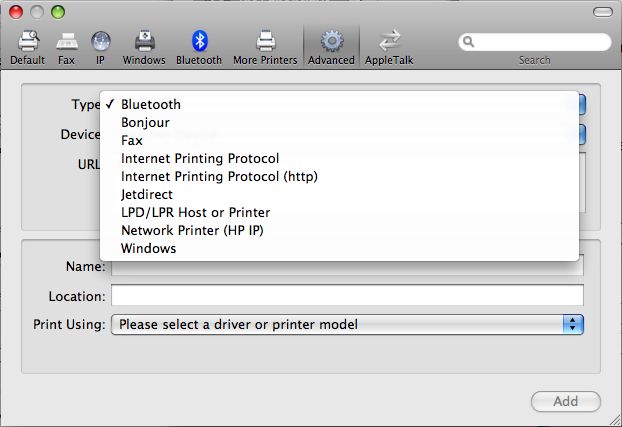Screen dimensions: 622x427
Task: Choose Jetdirect from the Type list
Action: pos(340,194)
